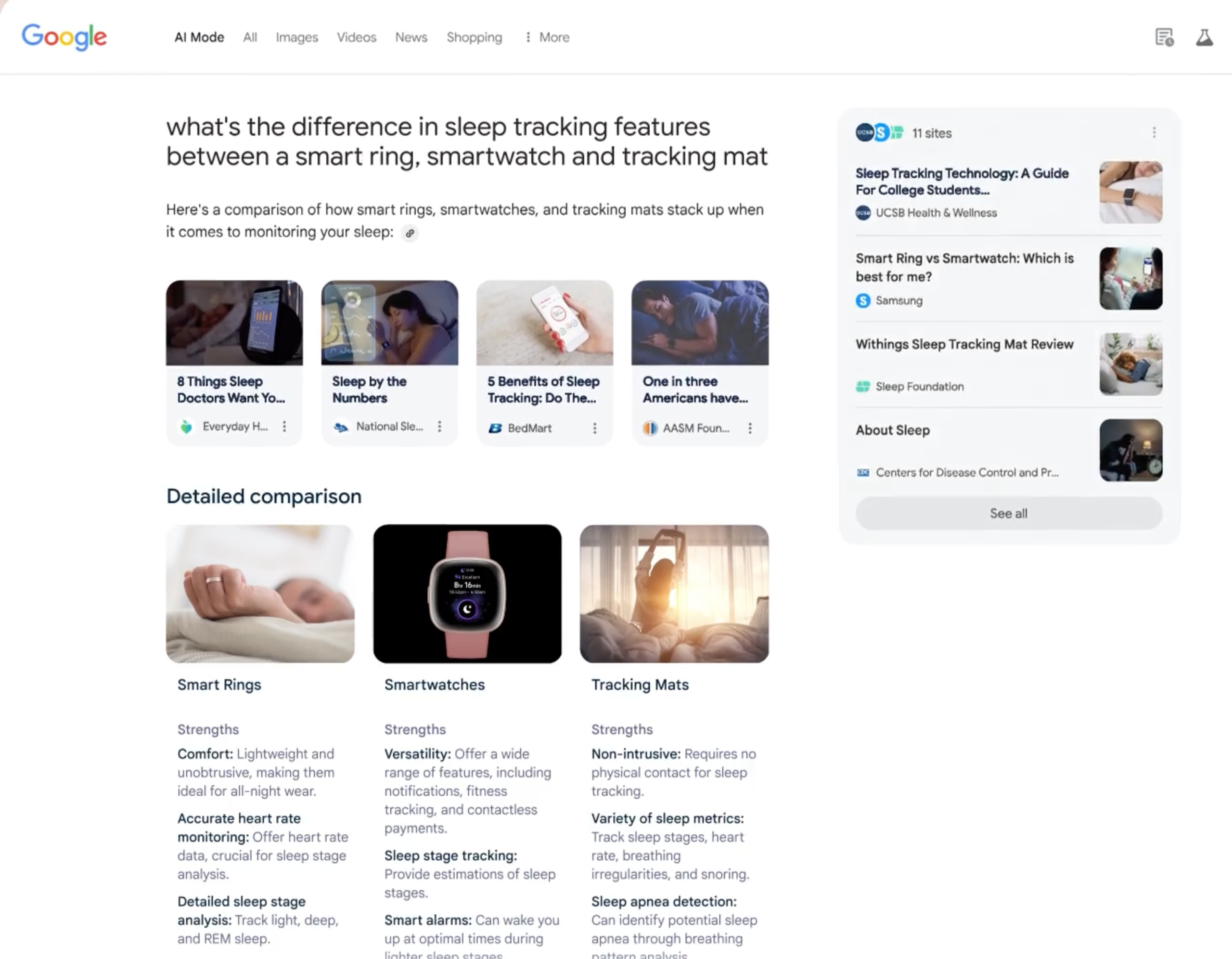
Task: Open the 11 sites panel options menu
Action: (1154, 133)
